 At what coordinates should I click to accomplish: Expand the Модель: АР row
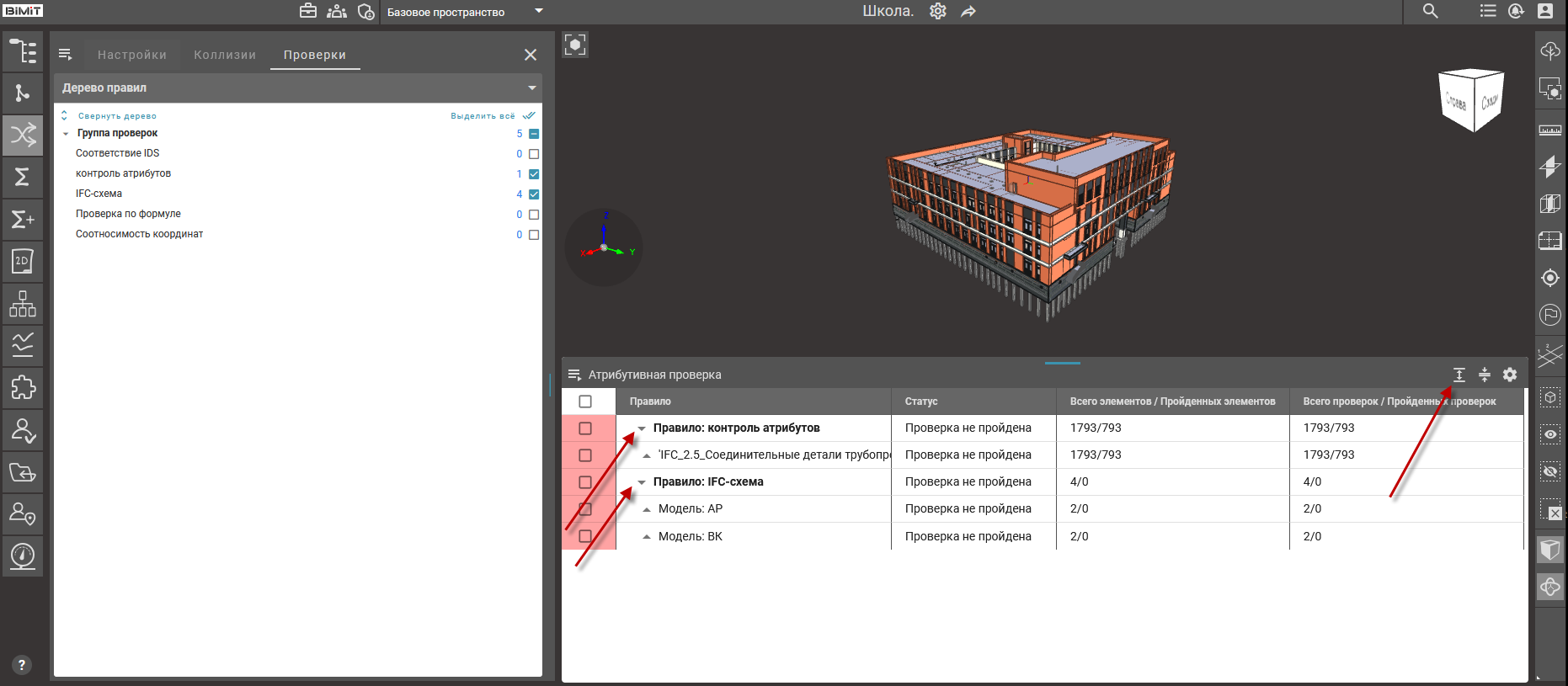647,509
